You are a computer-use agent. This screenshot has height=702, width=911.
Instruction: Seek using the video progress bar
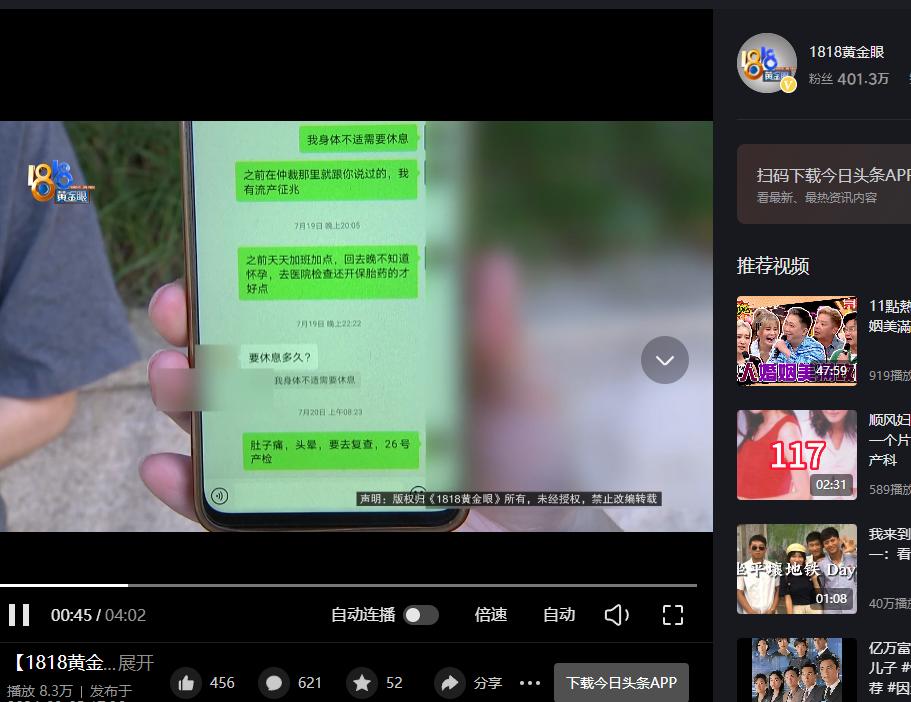pos(349,585)
